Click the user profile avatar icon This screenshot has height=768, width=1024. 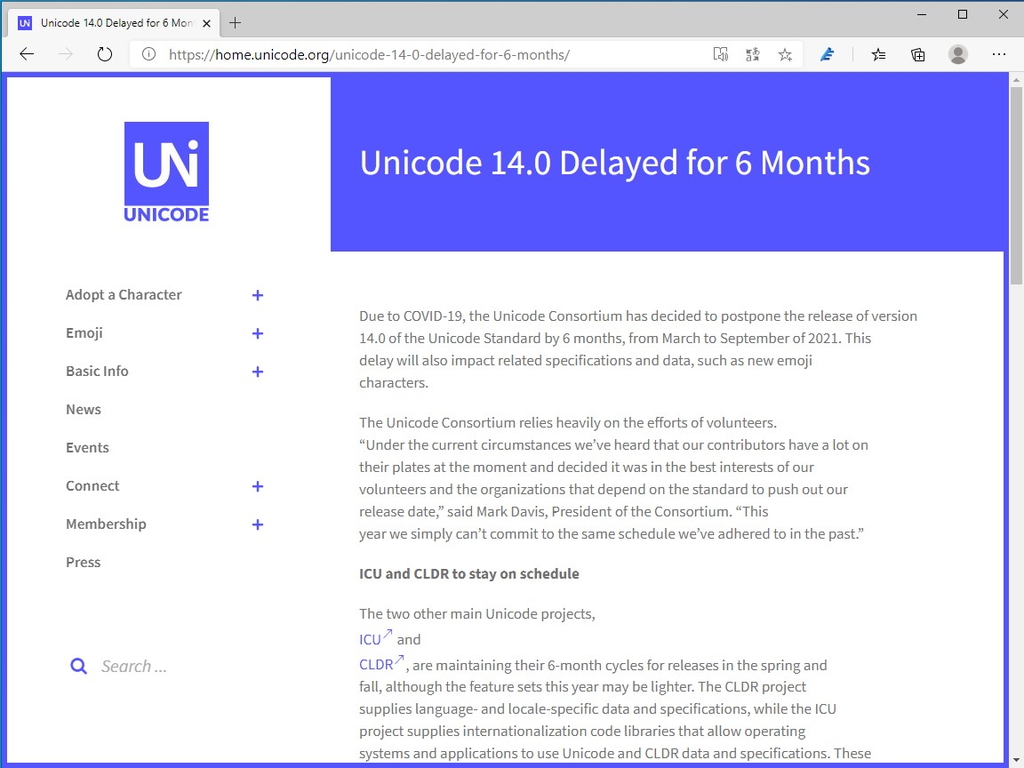958,54
